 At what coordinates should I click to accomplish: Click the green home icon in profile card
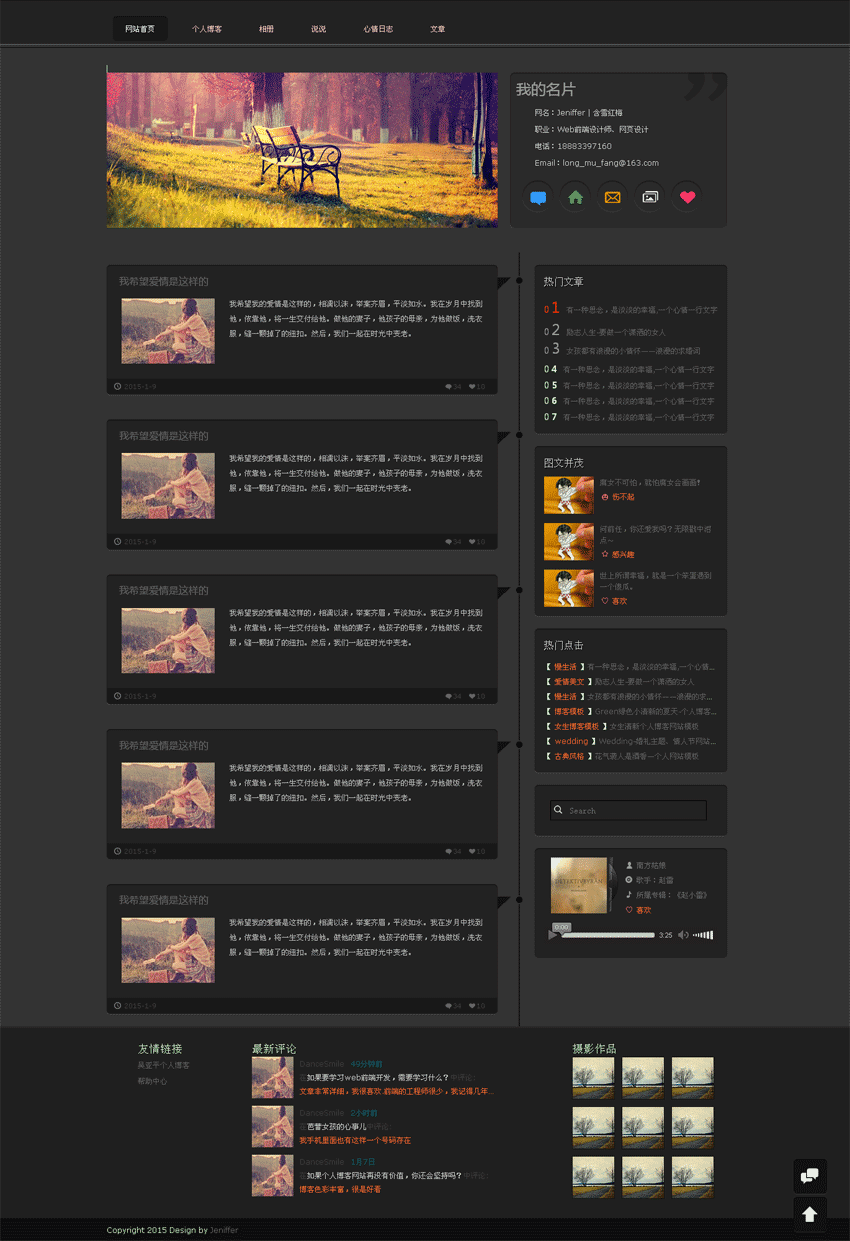[x=575, y=197]
